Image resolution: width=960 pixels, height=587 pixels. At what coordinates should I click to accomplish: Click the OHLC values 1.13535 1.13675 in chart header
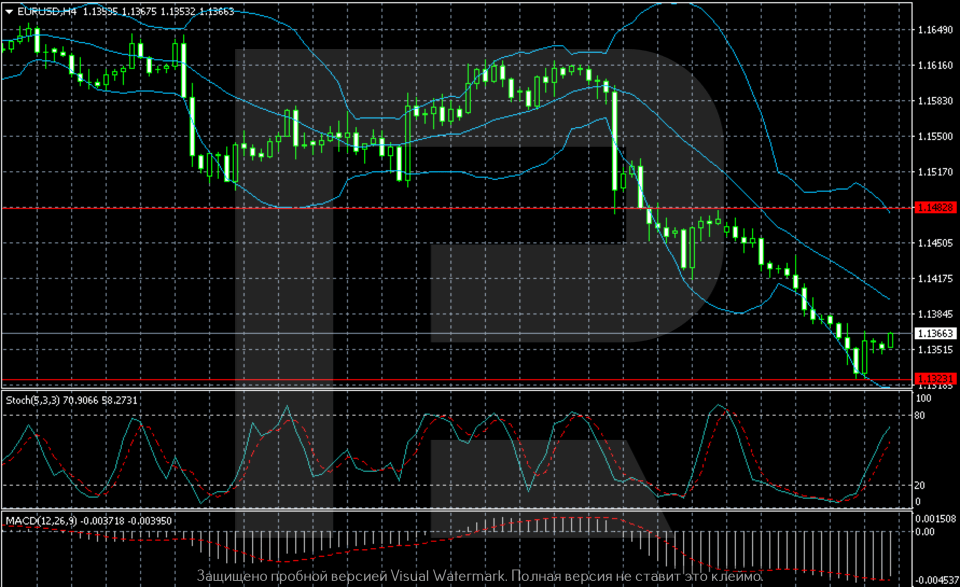click(120, 11)
